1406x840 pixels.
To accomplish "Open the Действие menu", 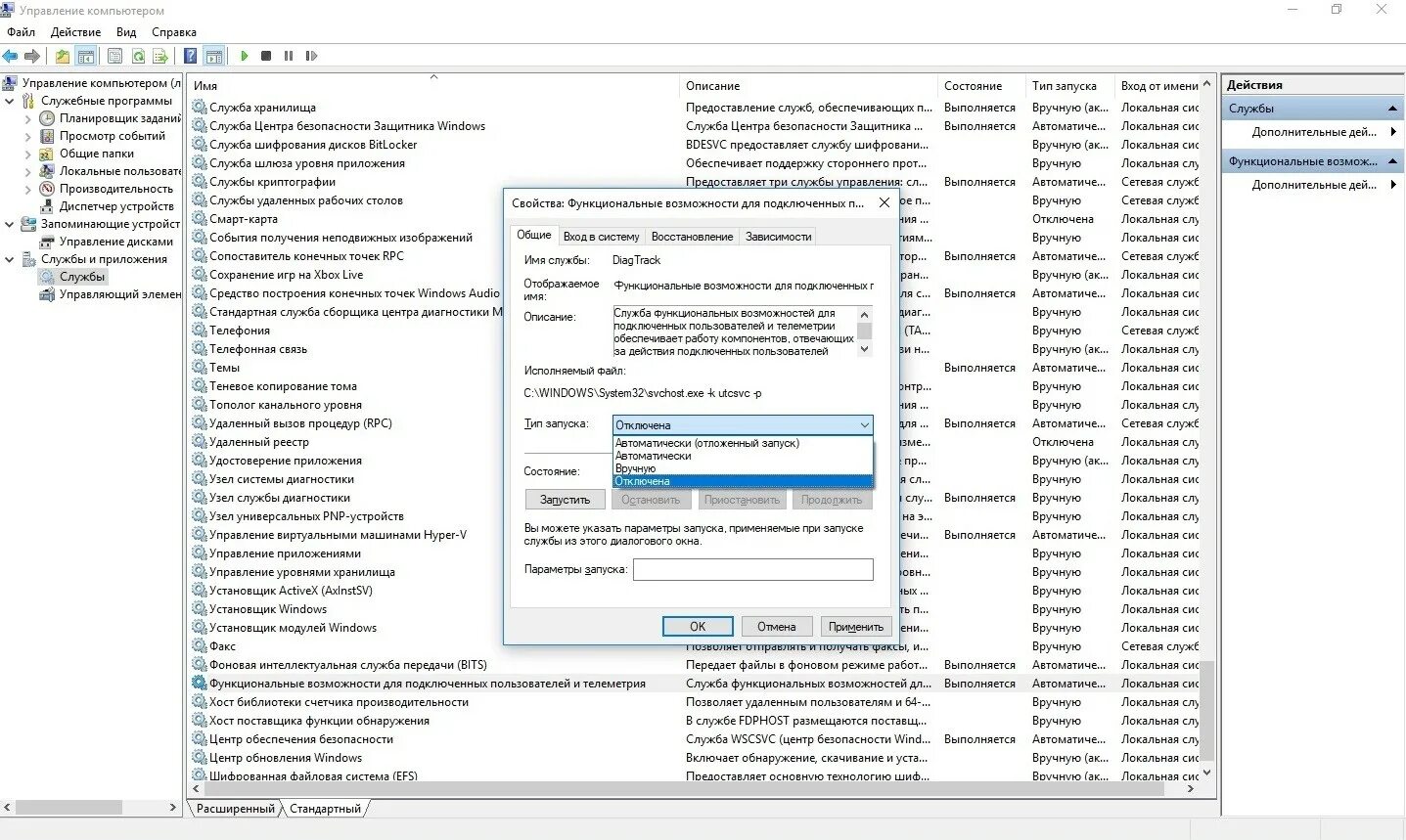I will point(75,32).
